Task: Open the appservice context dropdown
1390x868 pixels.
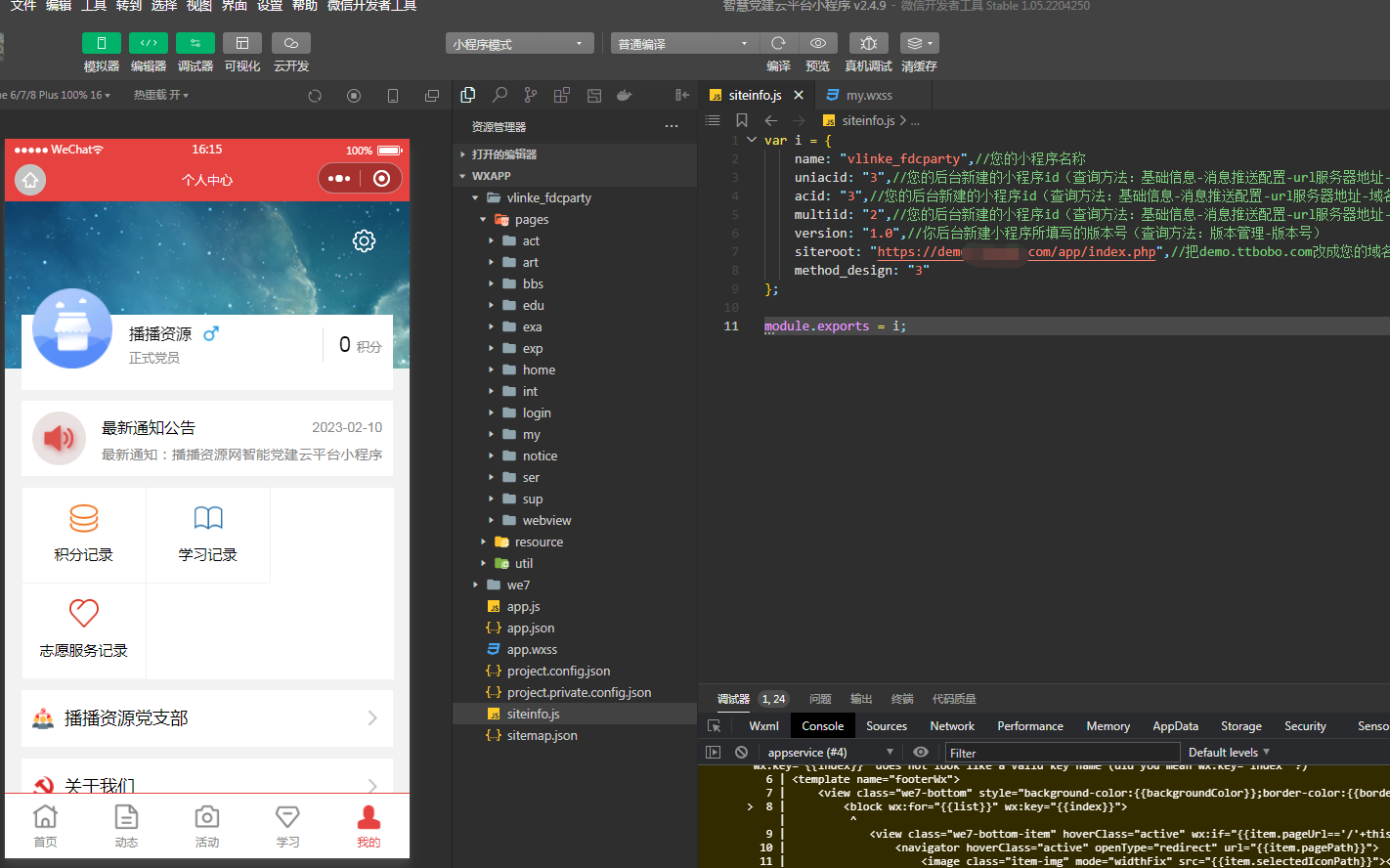Action: pos(831,753)
